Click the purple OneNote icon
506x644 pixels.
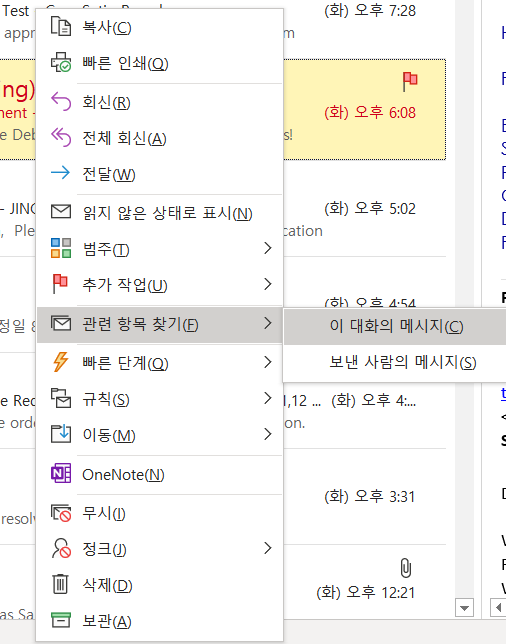[x=61, y=474]
